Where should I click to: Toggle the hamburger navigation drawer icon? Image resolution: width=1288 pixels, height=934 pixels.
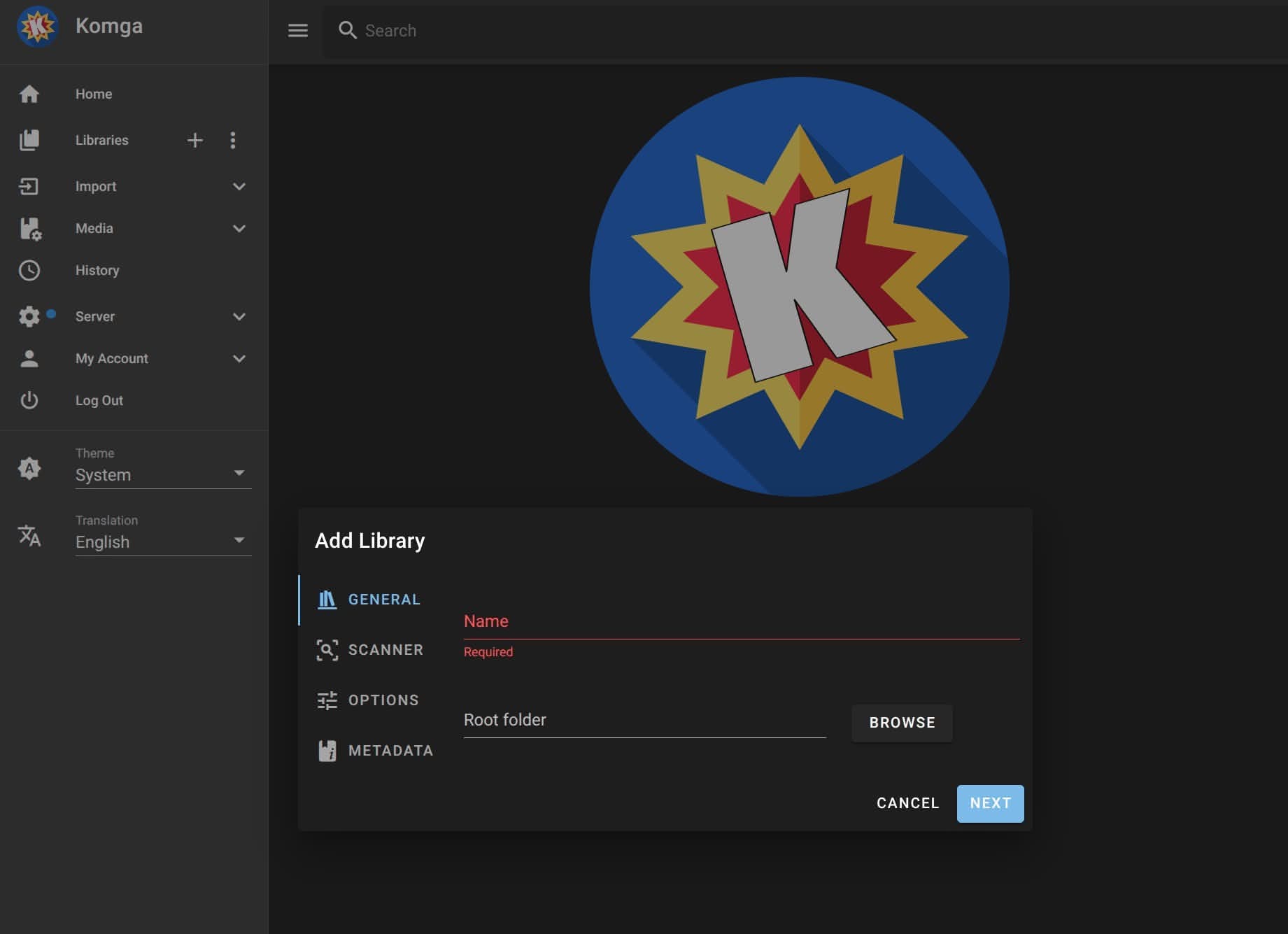(x=298, y=31)
